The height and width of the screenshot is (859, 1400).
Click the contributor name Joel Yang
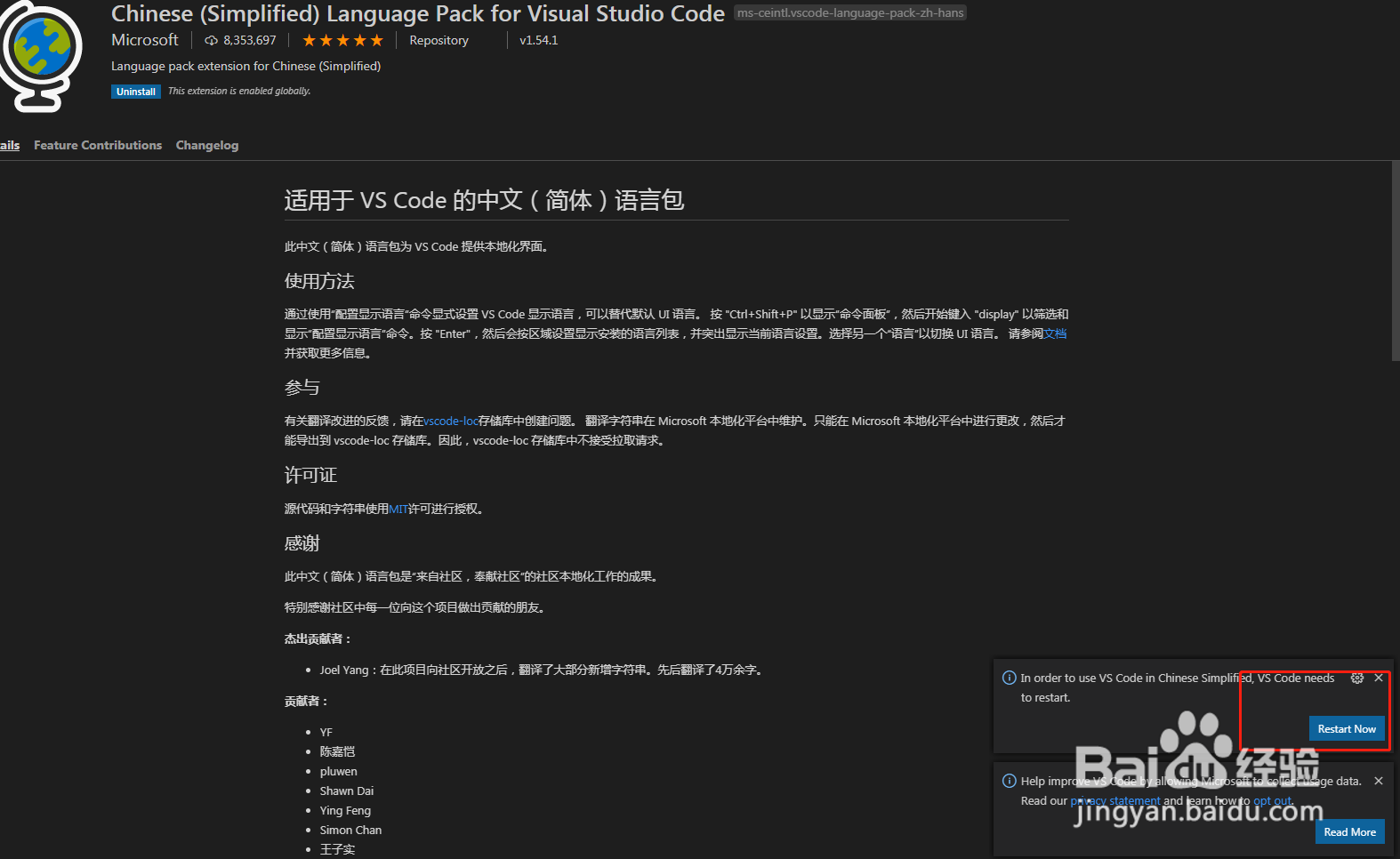pos(344,670)
